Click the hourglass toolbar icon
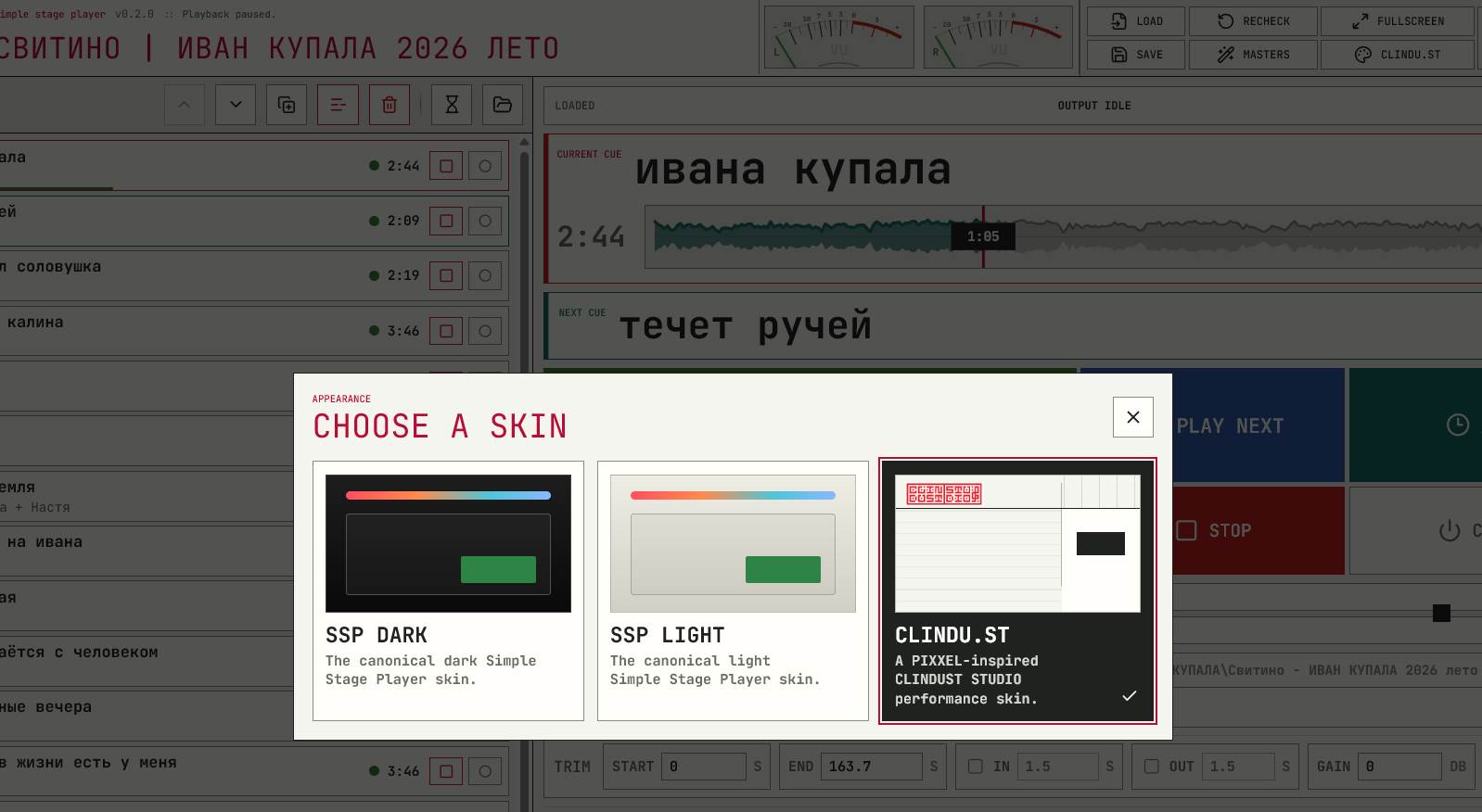1482x812 pixels. tap(452, 105)
